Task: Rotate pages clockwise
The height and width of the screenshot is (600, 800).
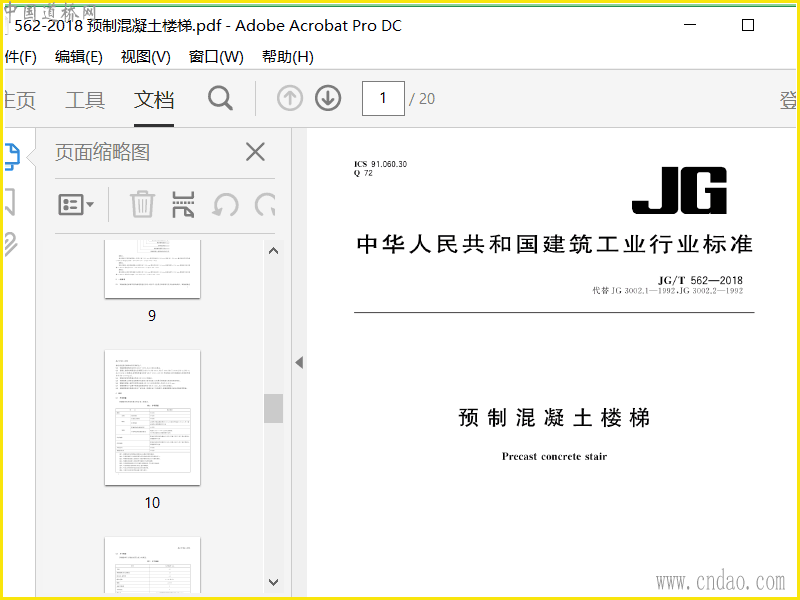Action: (265, 205)
